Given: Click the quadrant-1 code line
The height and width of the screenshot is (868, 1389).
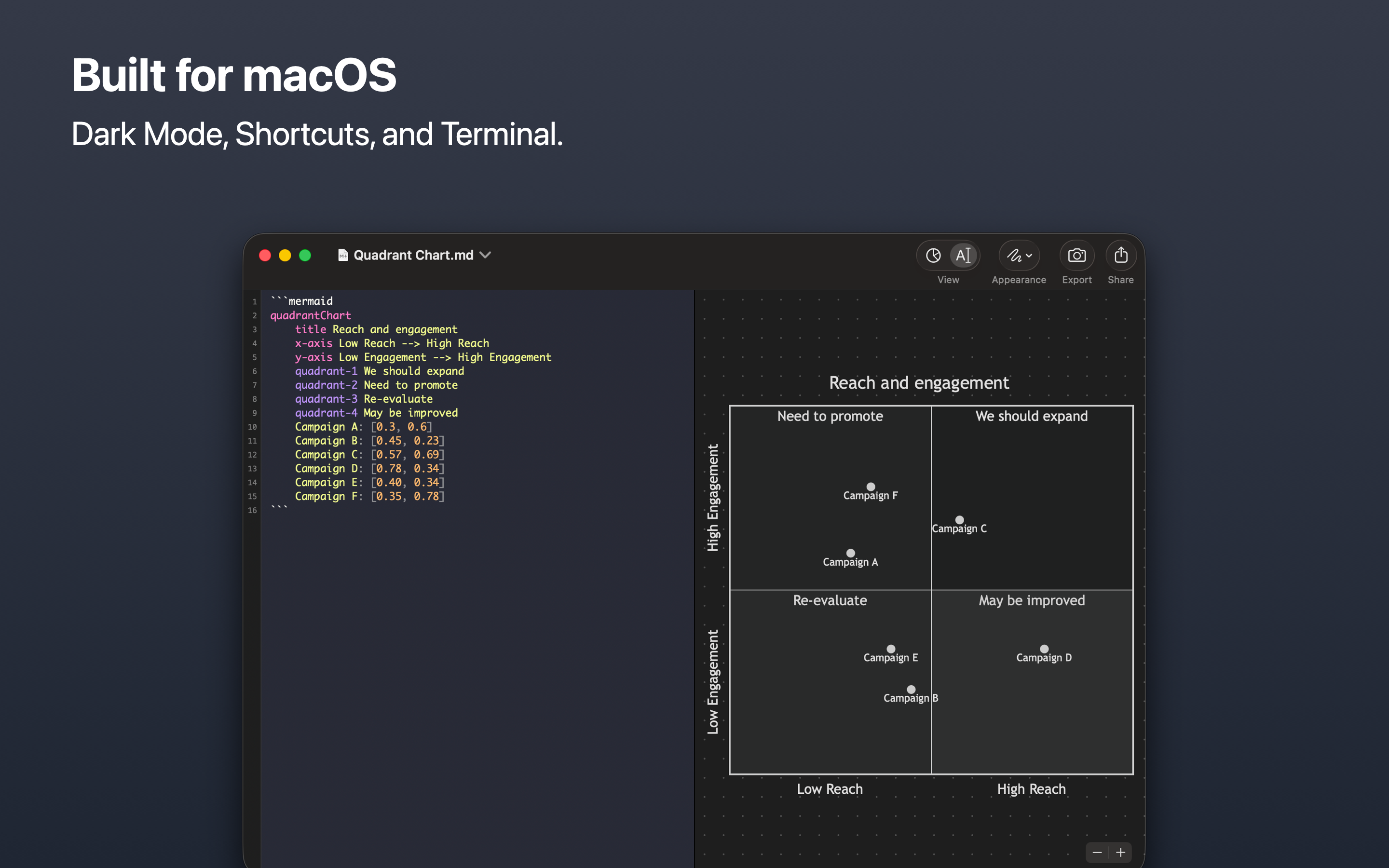Looking at the screenshot, I should pyautogui.click(x=380, y=371).
